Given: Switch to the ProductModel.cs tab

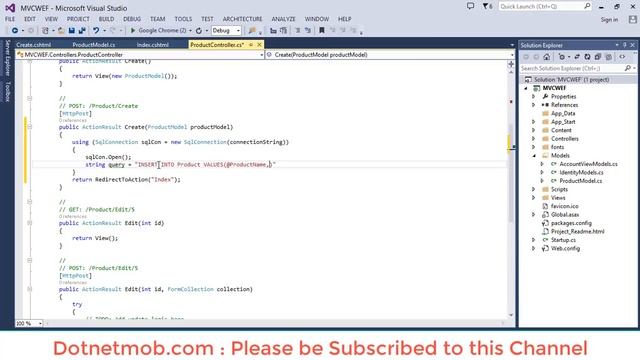Looking at the screenshot, I should coord(94,44).
